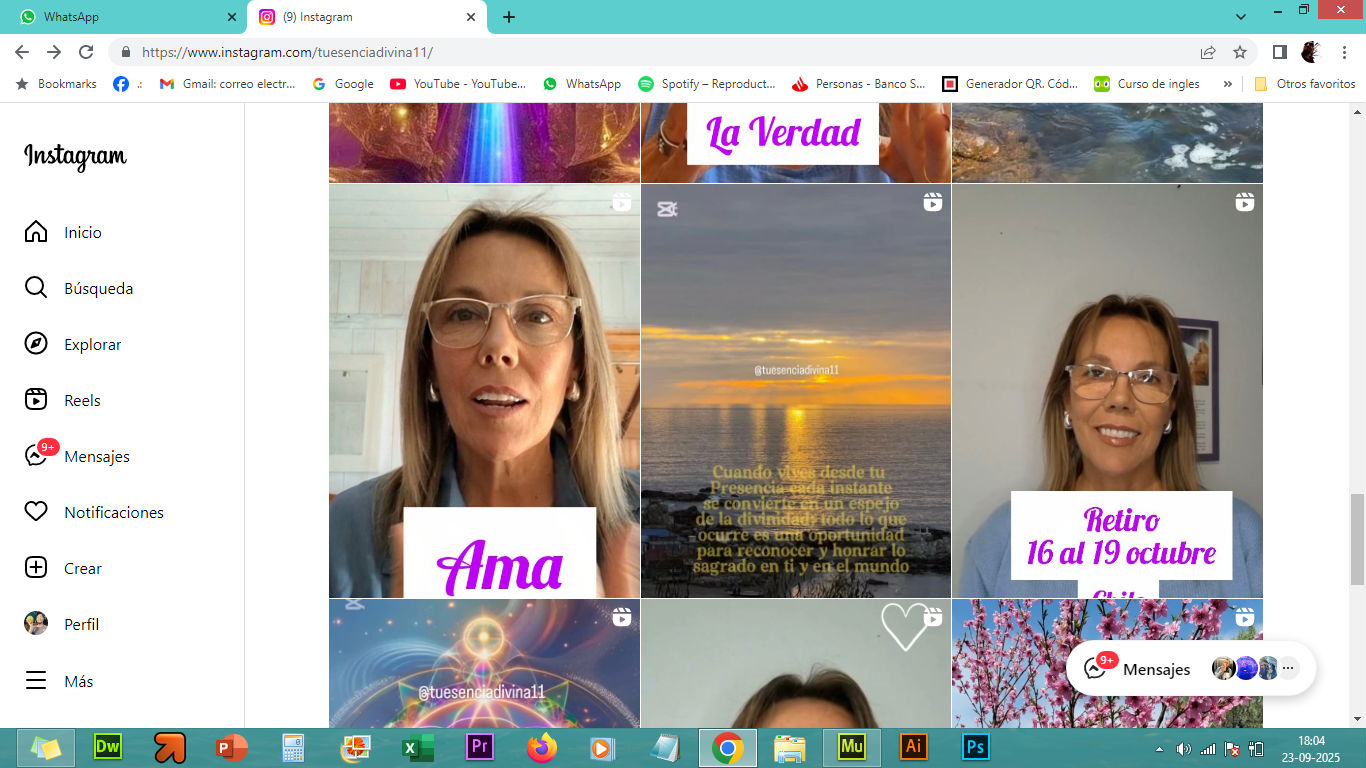Click the Crear plus icon
1366x768 pixels.
pyautogui.click(x=36, y=568)
